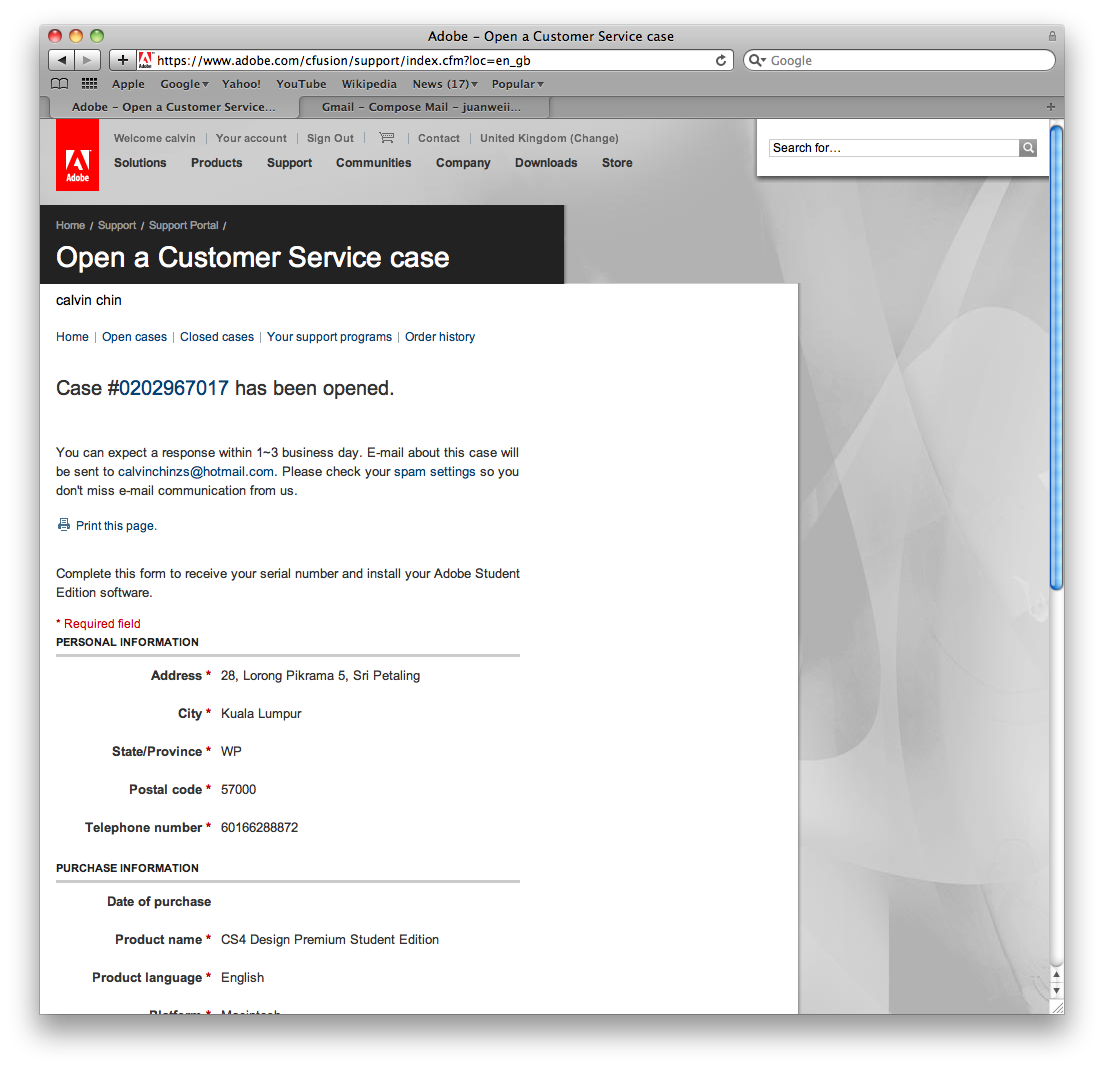
Task: Click the Your account link
Action: coord(251,138)
